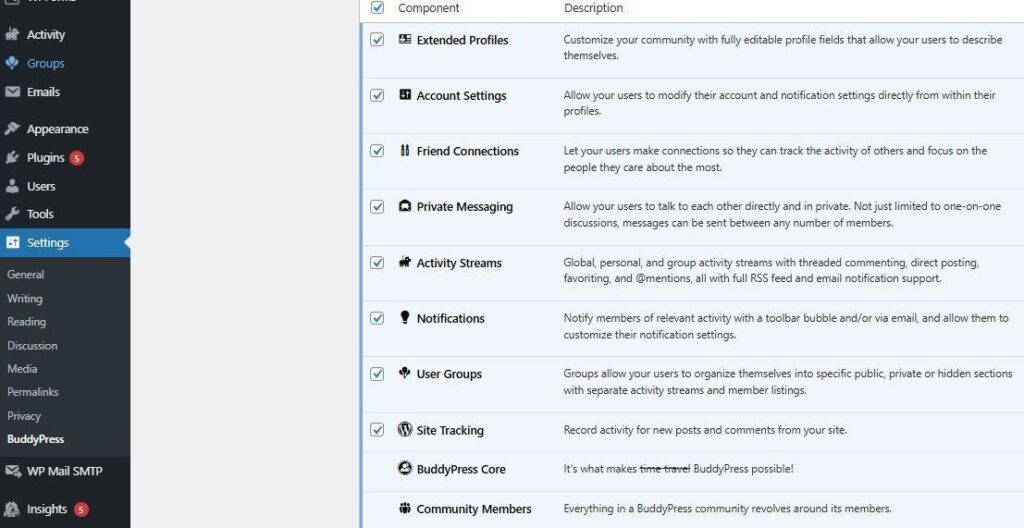1024x528 pixels.
Task: Click the Extended Profiles component icon
Action: click(x=405, y=39)
